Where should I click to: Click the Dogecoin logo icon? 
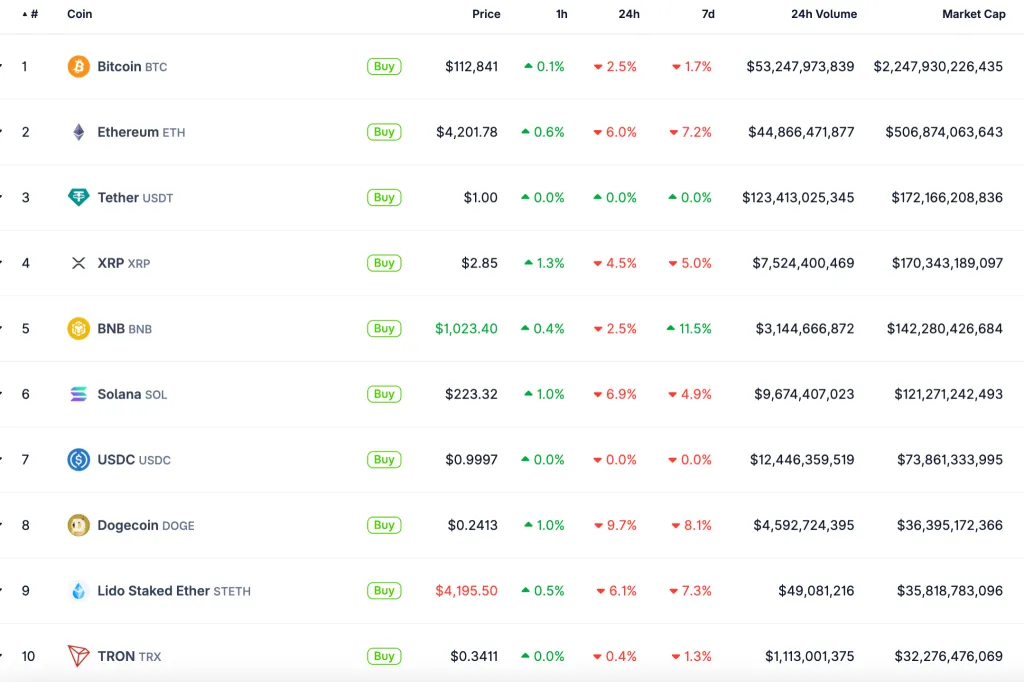(x=78, y=525)
